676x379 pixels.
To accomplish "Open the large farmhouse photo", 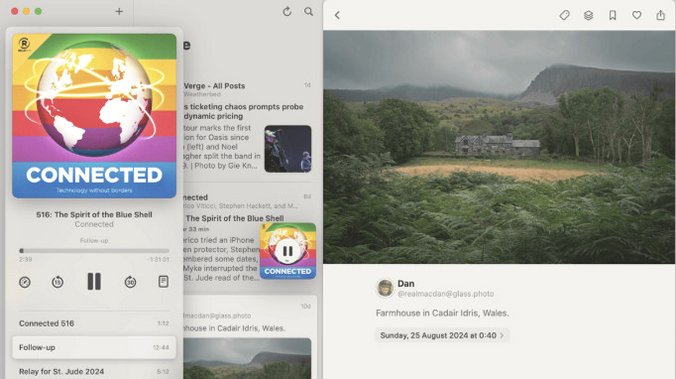I will coord(499,147).
